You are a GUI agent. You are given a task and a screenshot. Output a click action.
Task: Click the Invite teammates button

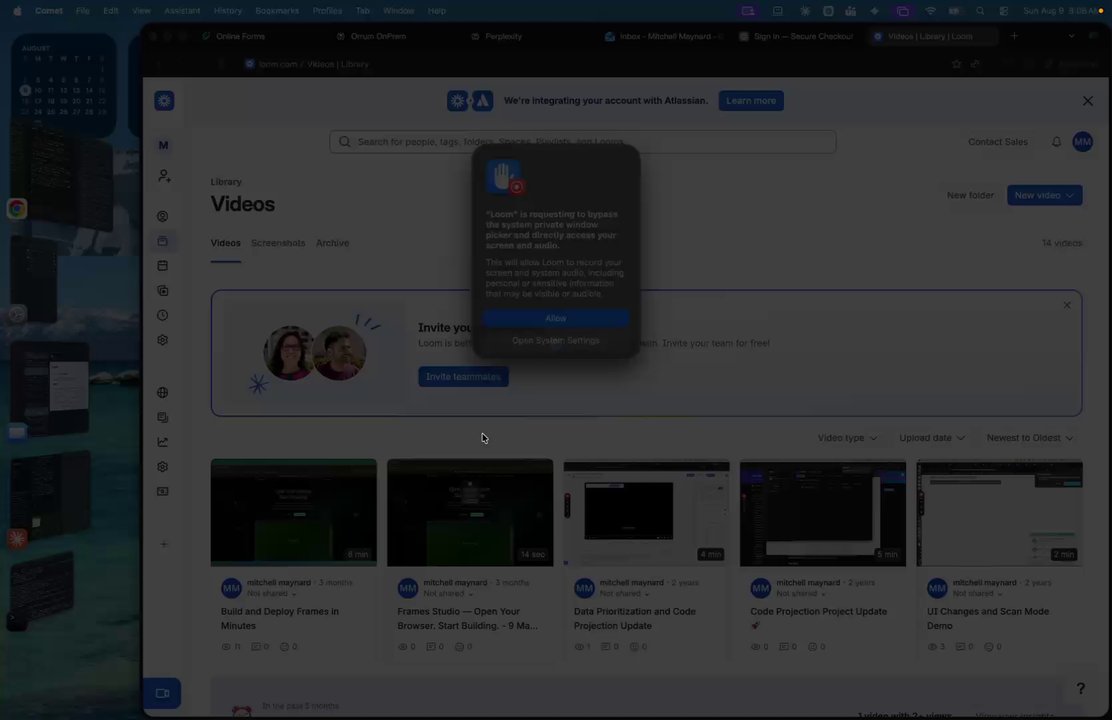pyautogui.click(x=463, y=377)
